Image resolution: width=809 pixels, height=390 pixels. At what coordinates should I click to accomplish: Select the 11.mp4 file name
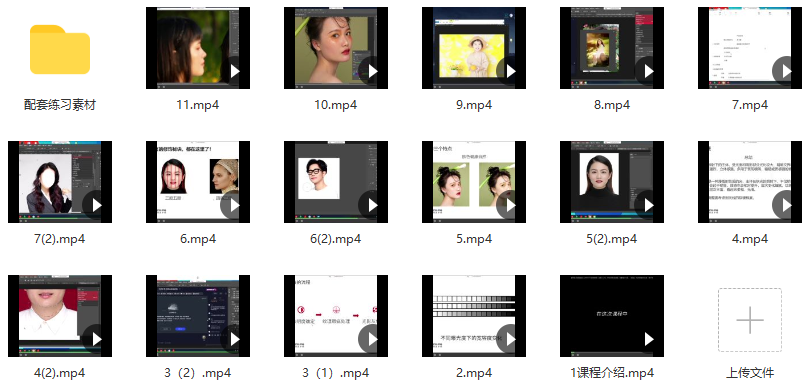[198, 105]
